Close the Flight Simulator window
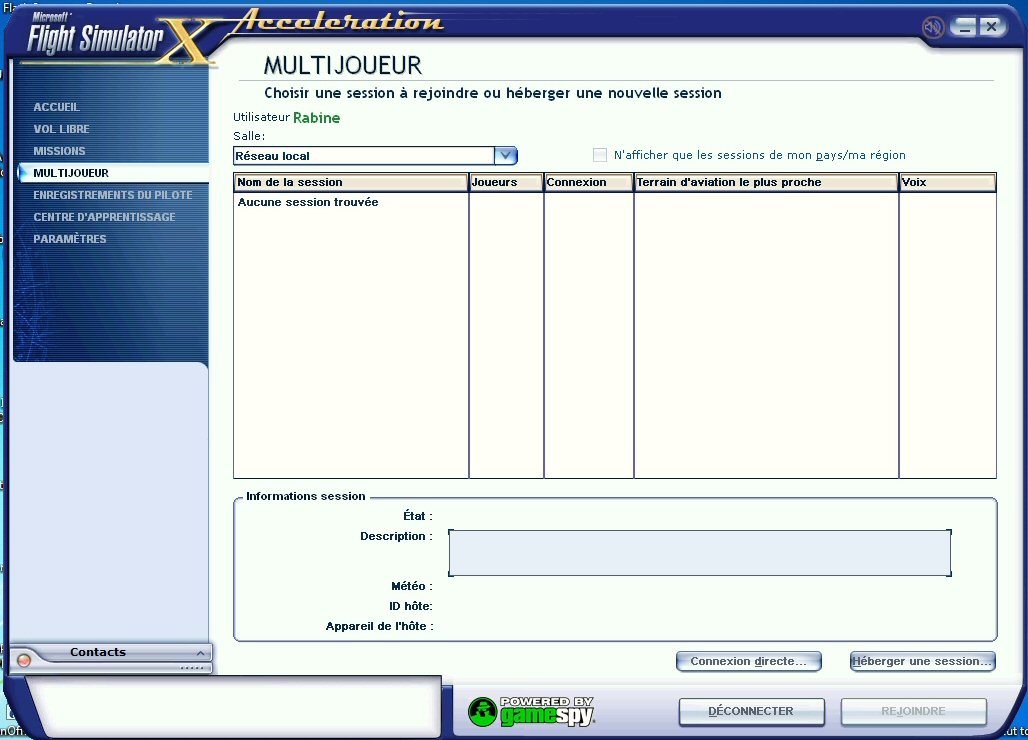Image resolution: width=1028 pixels, height=740 pixels. point(992,27)
